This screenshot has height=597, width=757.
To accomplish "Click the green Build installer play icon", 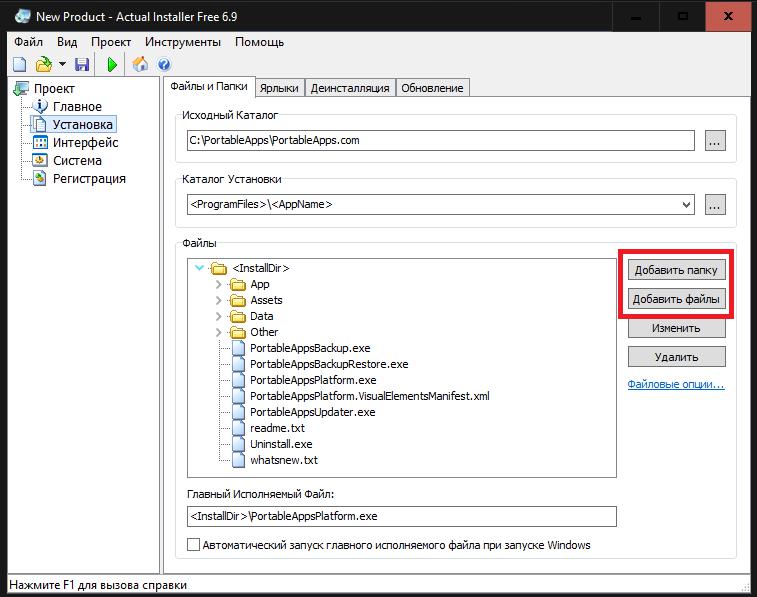I will click(x=112, y=64).
